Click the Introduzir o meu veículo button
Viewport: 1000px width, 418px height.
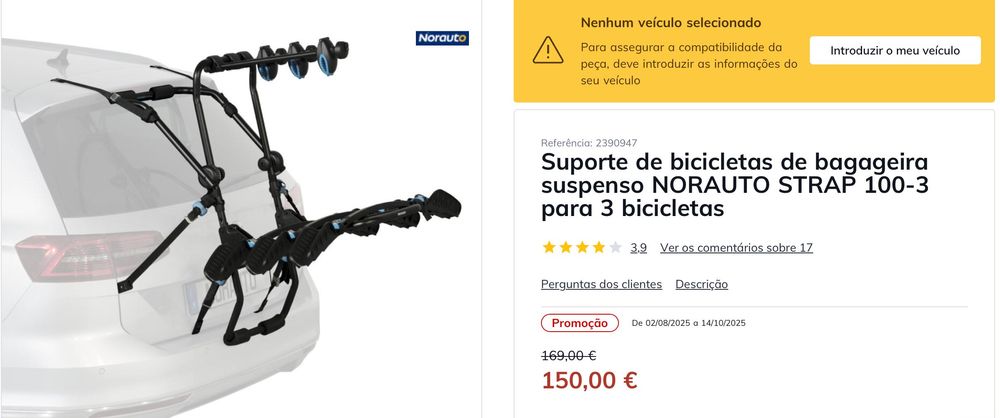[895, 50]
